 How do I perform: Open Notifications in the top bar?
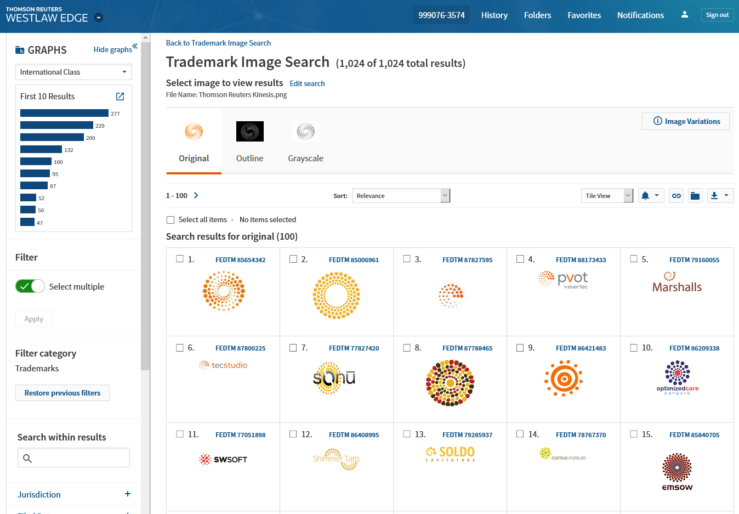click(x=640, y=15)
